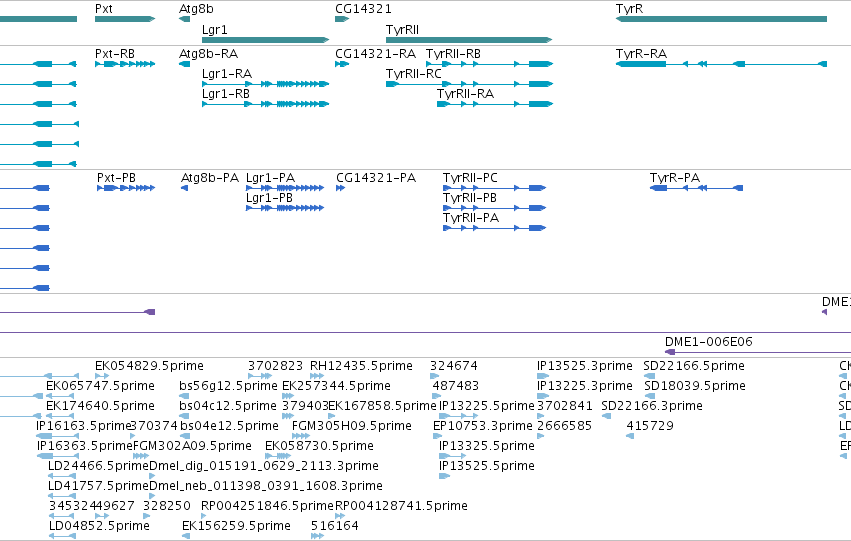Open EST FGM305H09.5prime
Viewport: 851px width, 541px height.
352,426
